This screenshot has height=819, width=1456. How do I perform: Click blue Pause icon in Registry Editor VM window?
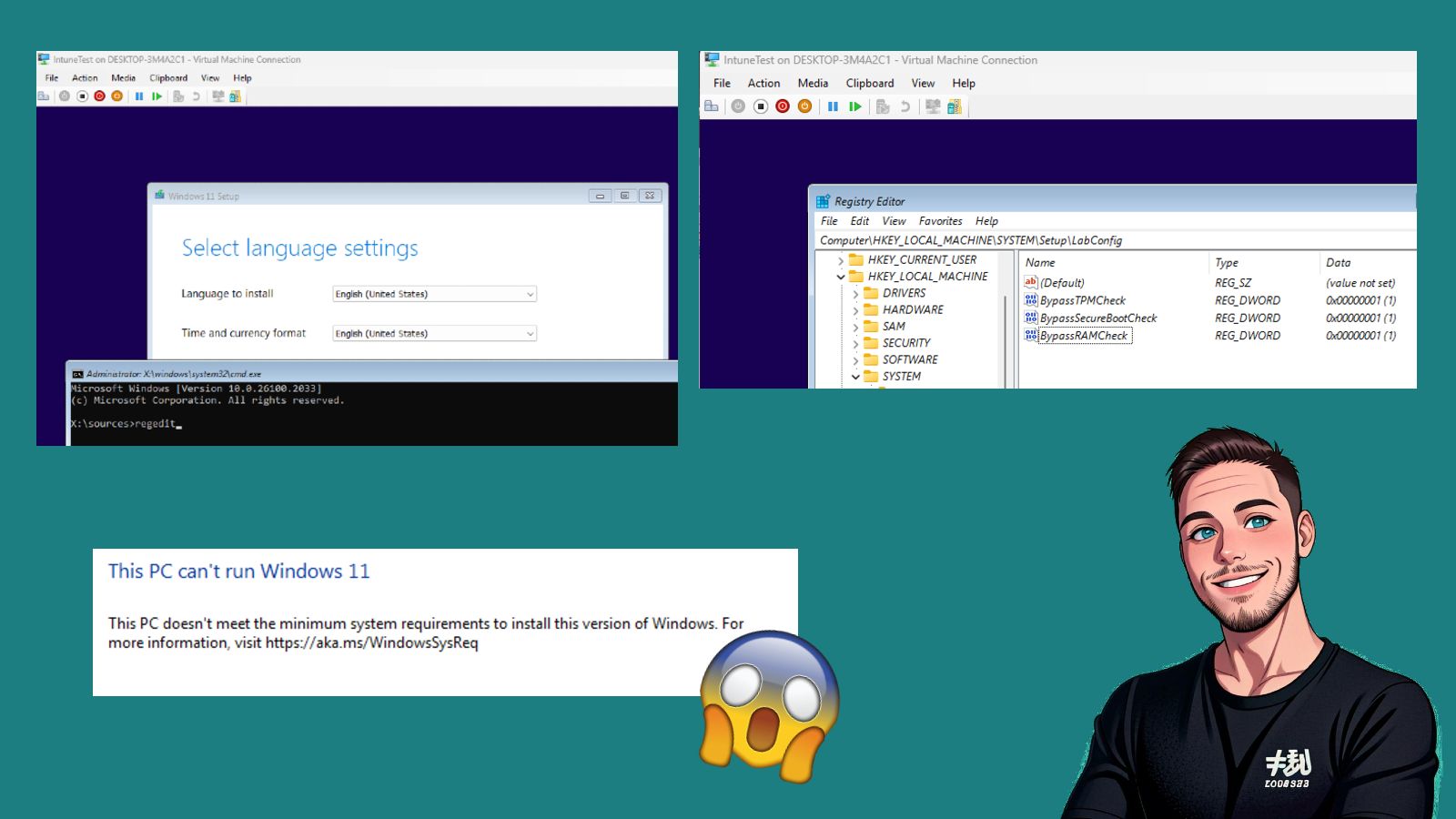(x=833, y=106)
